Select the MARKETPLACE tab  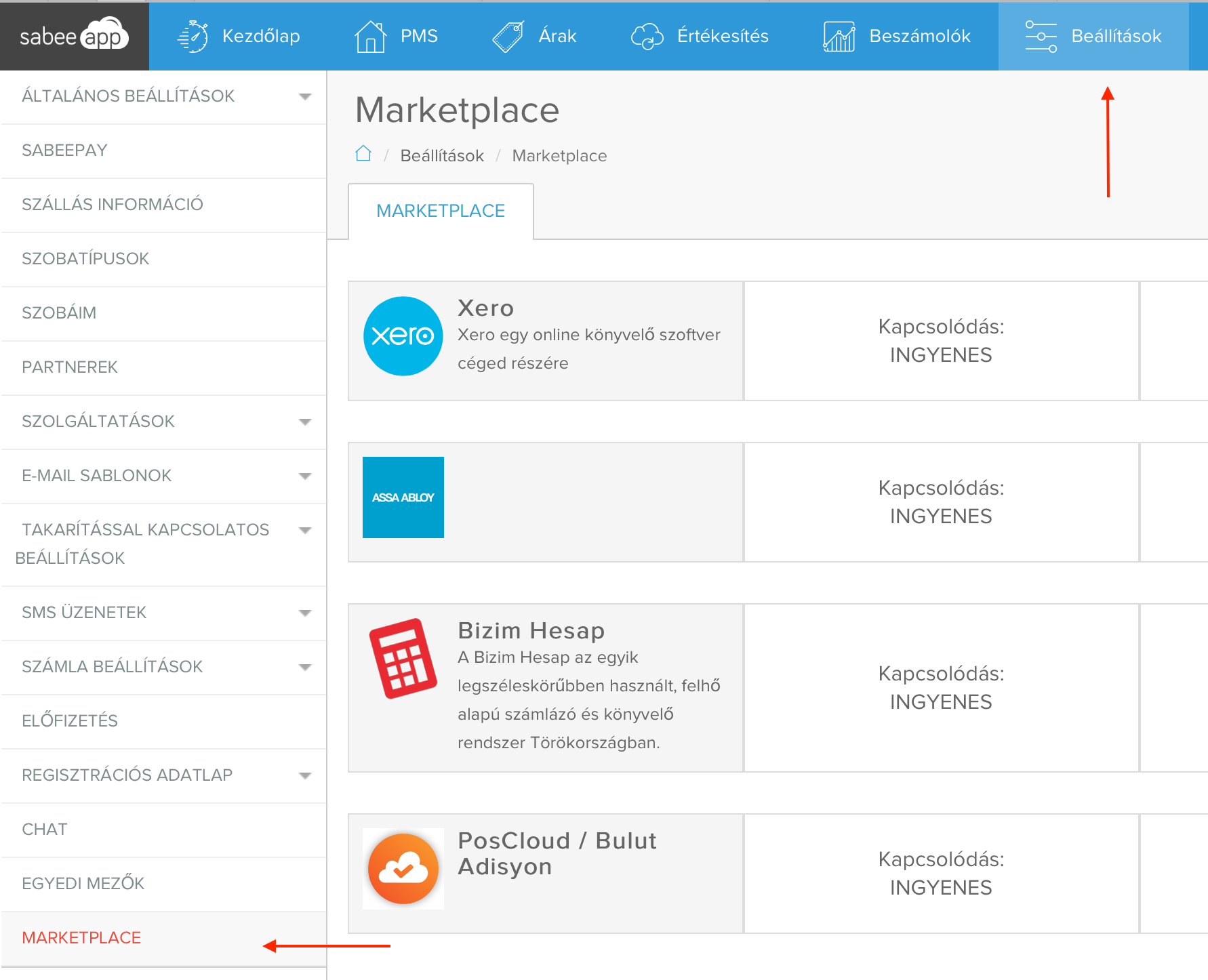point(441,211)
